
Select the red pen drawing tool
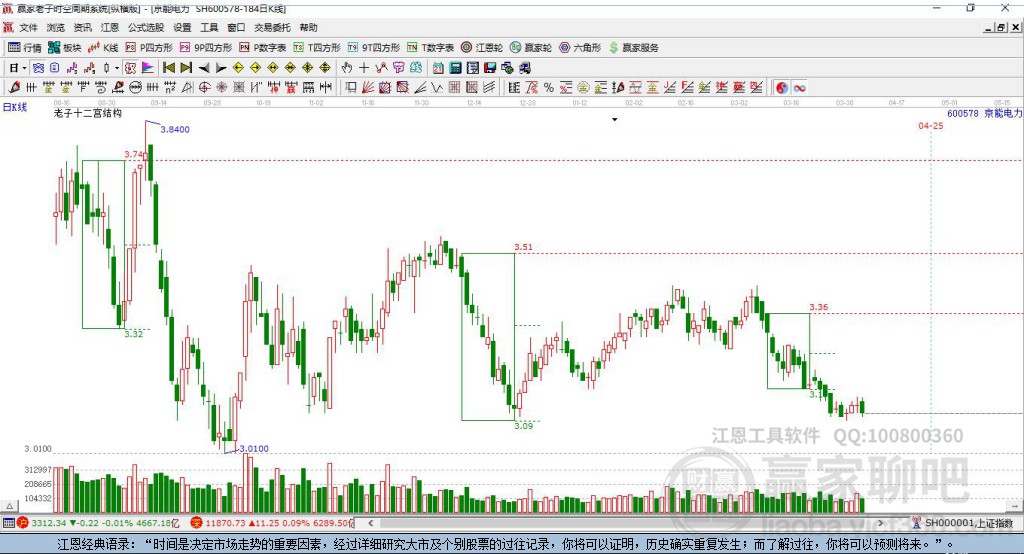(x=14, y=87)
